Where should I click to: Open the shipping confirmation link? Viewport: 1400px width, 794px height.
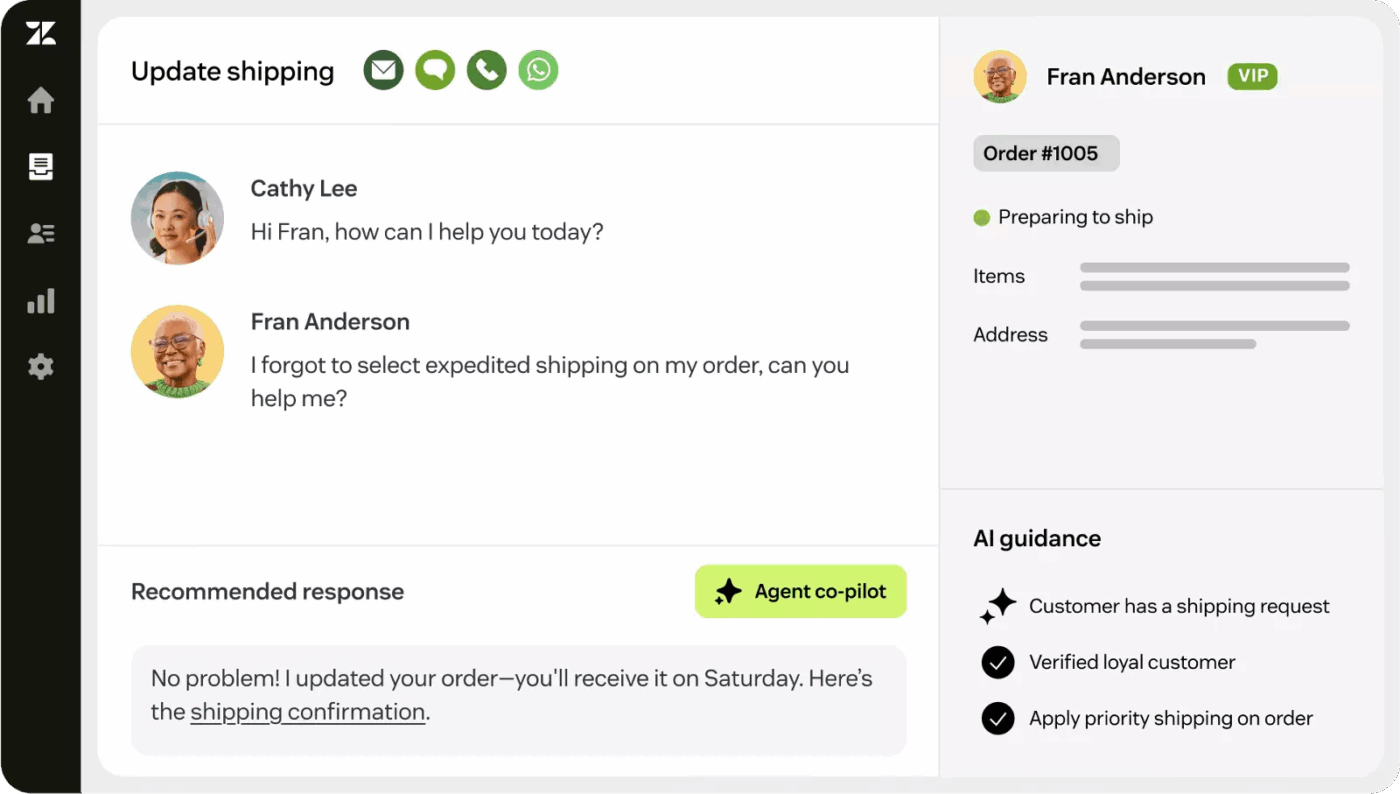(307, 711)
